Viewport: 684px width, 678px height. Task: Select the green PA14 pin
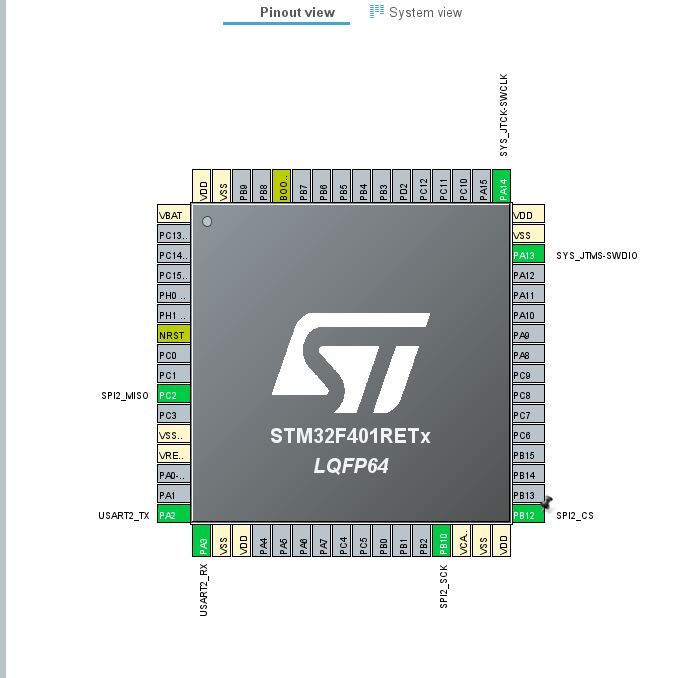coord(502,186)
